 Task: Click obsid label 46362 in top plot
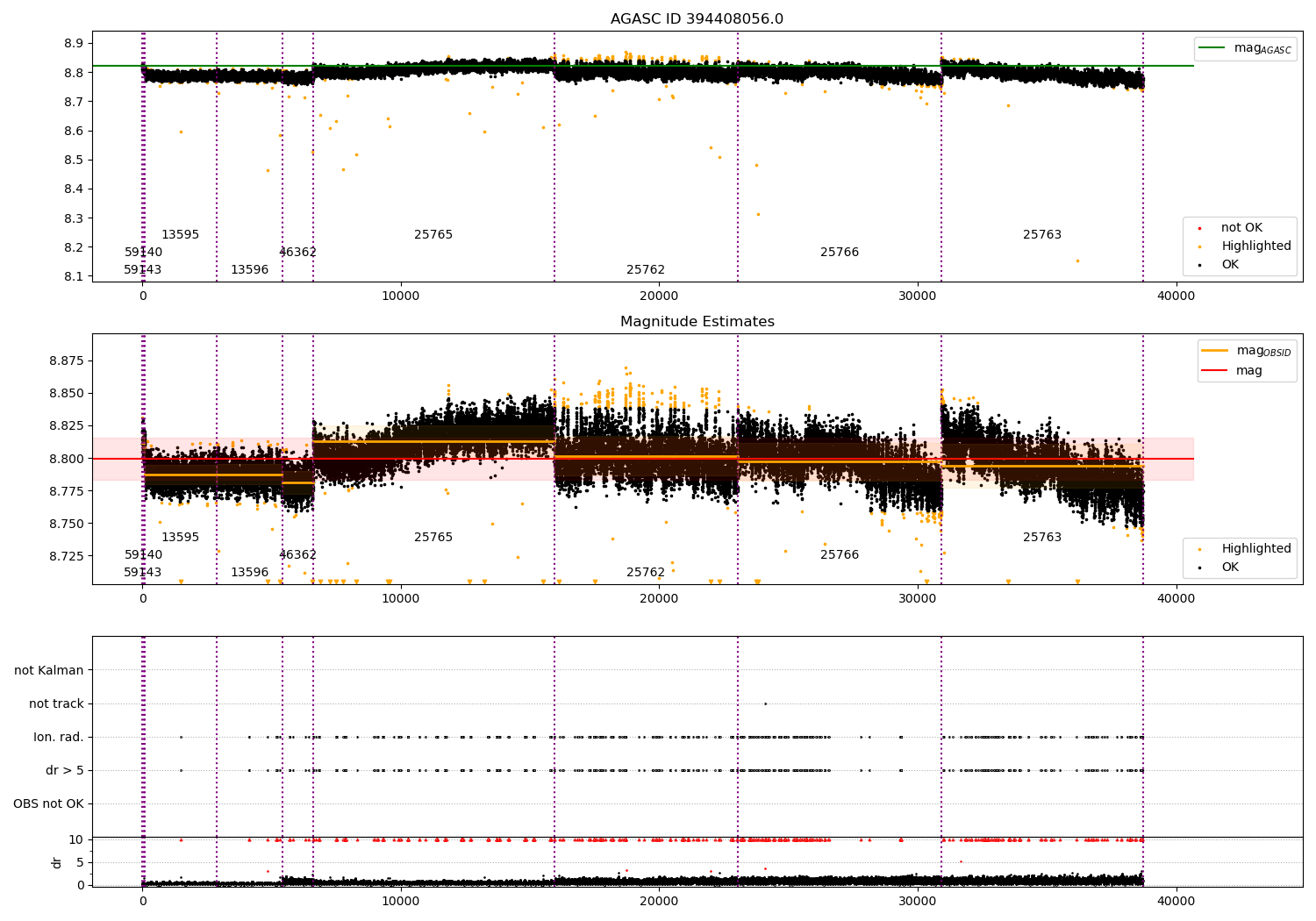pyautogui.click(x=297, y=253)
